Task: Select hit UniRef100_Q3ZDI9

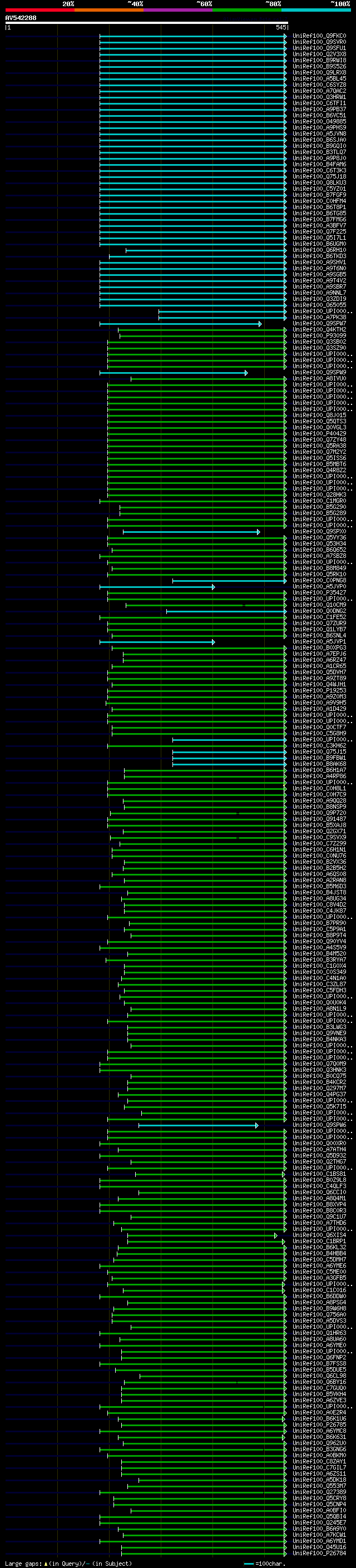Action: (x=319, y=299)
